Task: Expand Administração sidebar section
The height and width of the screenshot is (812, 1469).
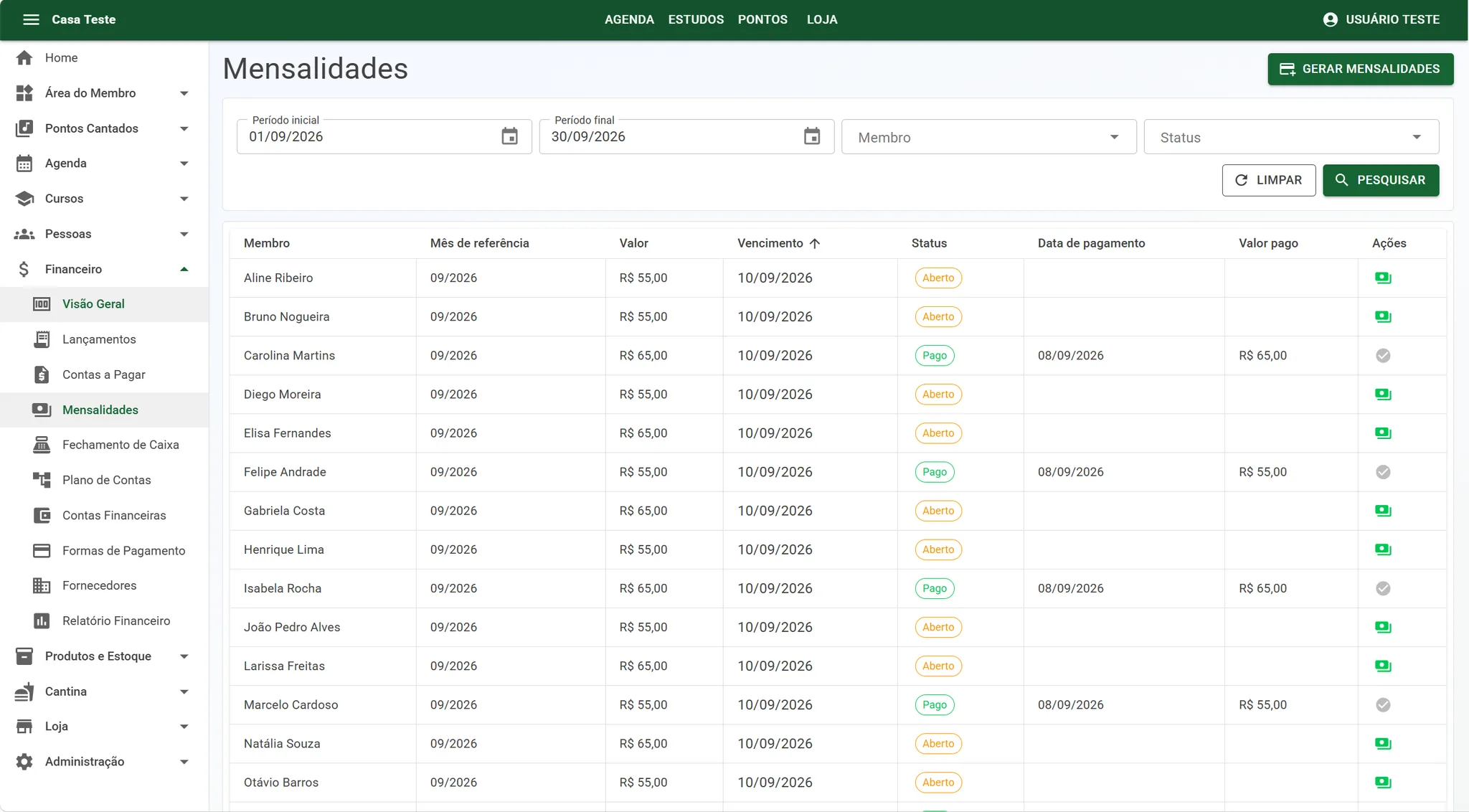Action: click(104, 762)
